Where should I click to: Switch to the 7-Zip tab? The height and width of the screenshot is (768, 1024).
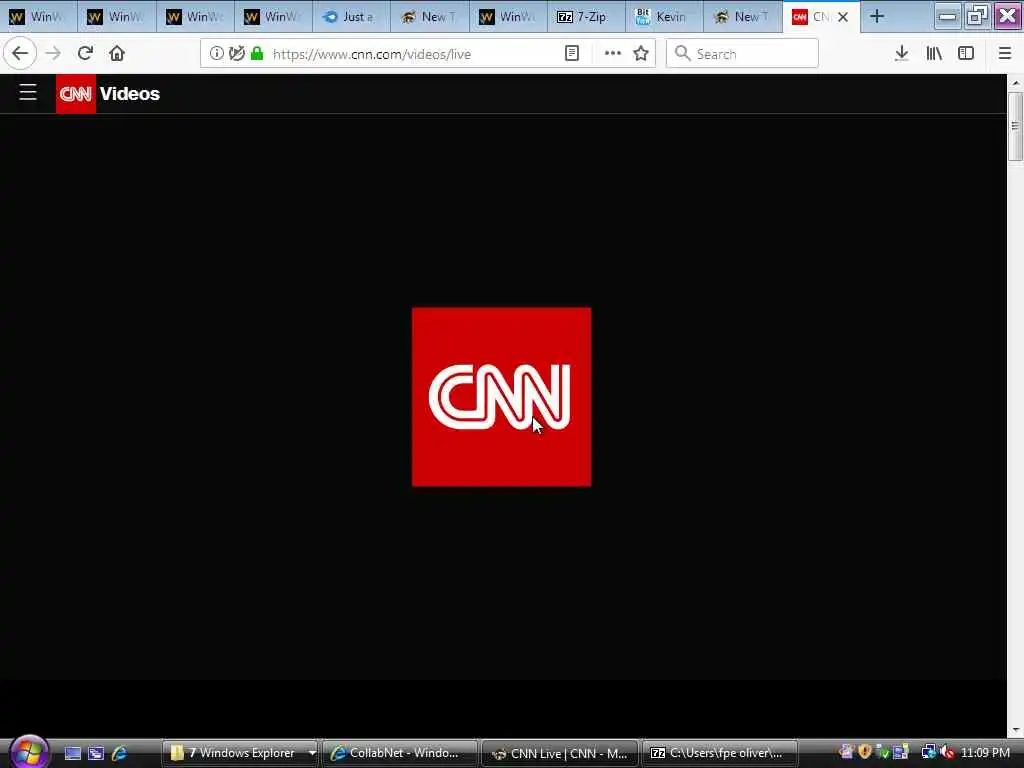tap(586, 16)
